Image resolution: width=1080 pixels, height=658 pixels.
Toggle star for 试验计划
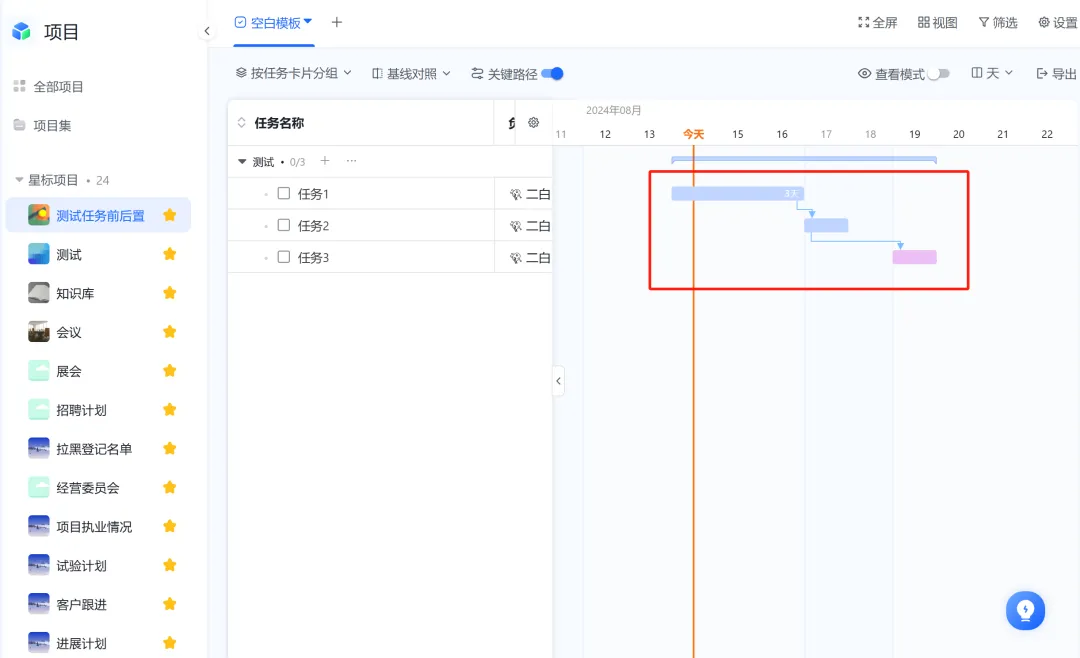169,566
